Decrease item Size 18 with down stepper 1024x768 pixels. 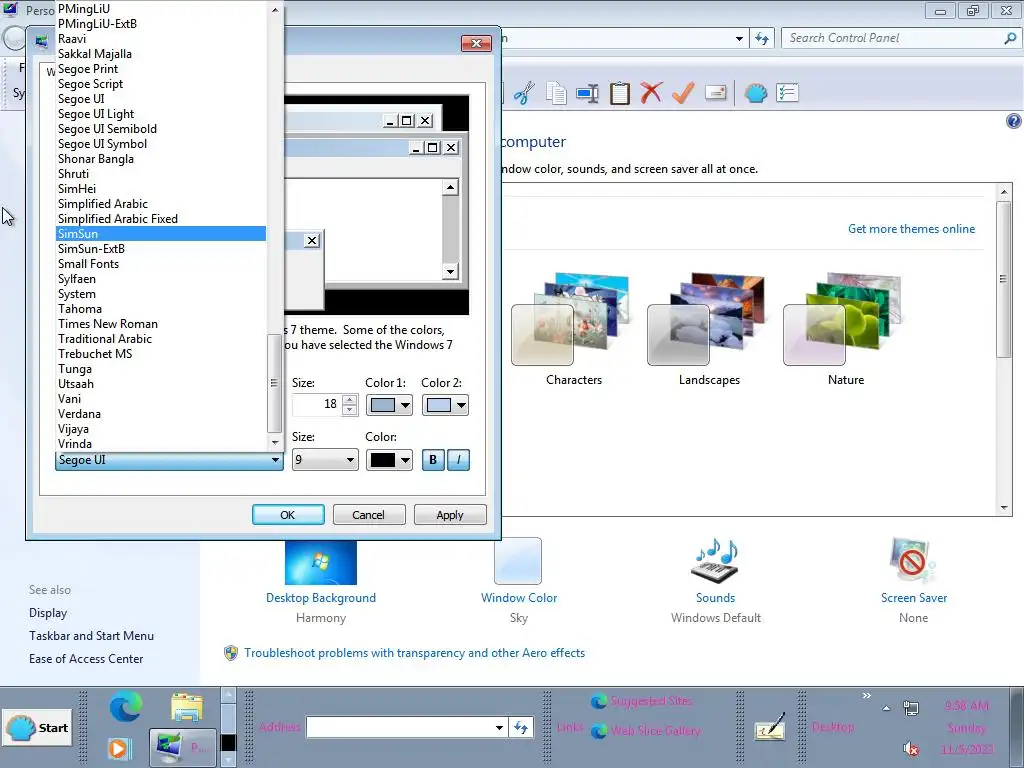(x=349, y=410)
